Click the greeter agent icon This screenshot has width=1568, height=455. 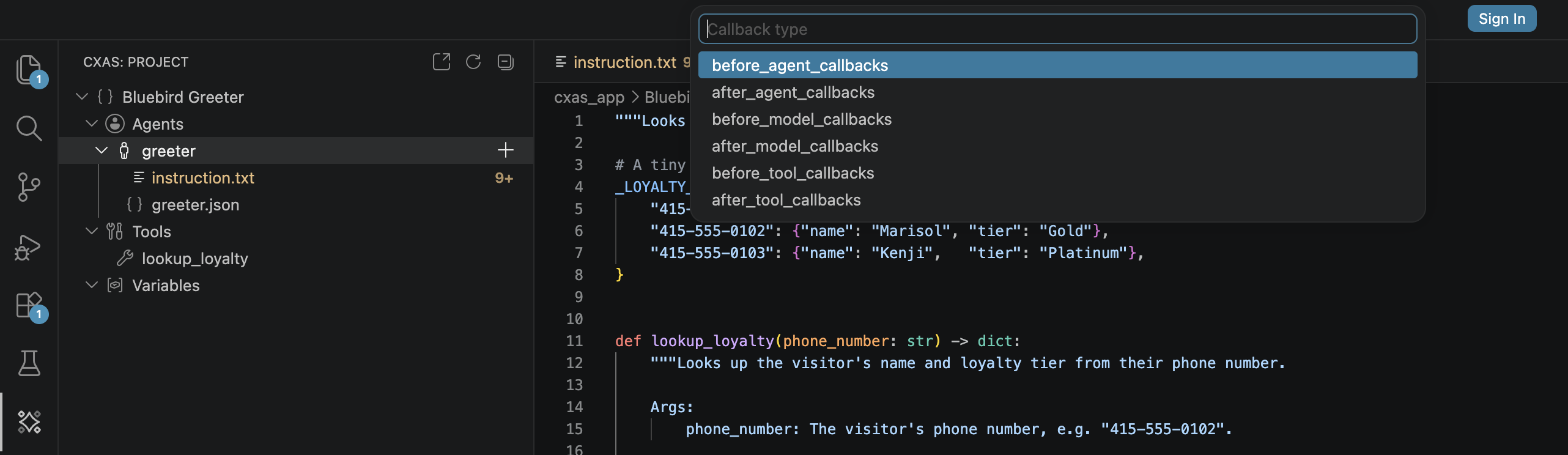click(x=124, y=150)
